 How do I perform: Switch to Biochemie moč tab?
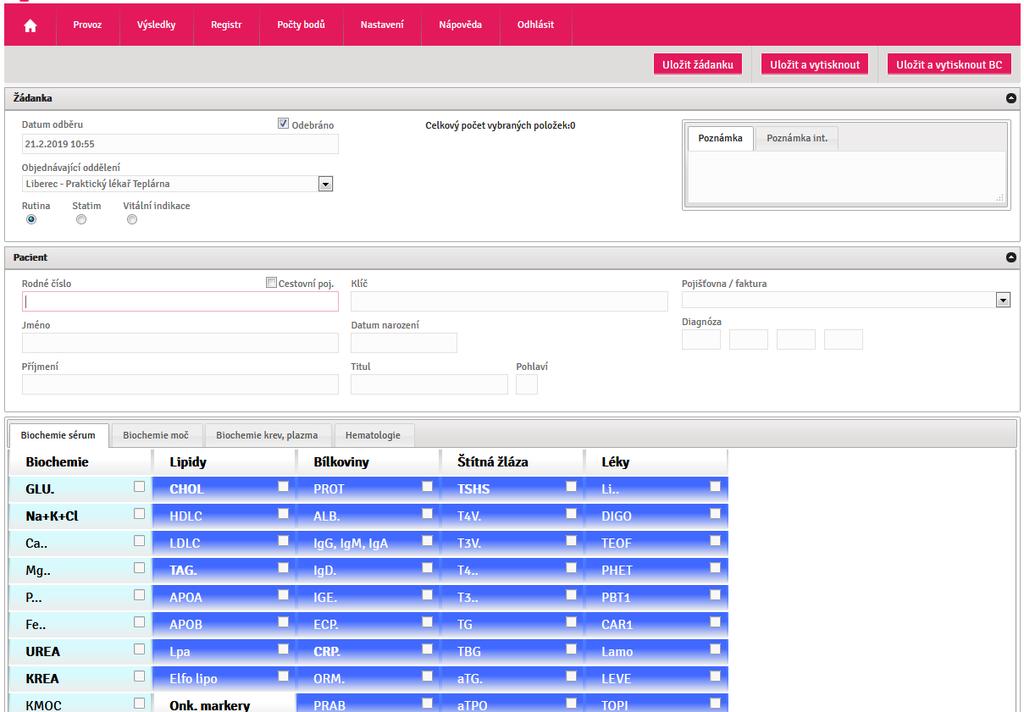156,435
